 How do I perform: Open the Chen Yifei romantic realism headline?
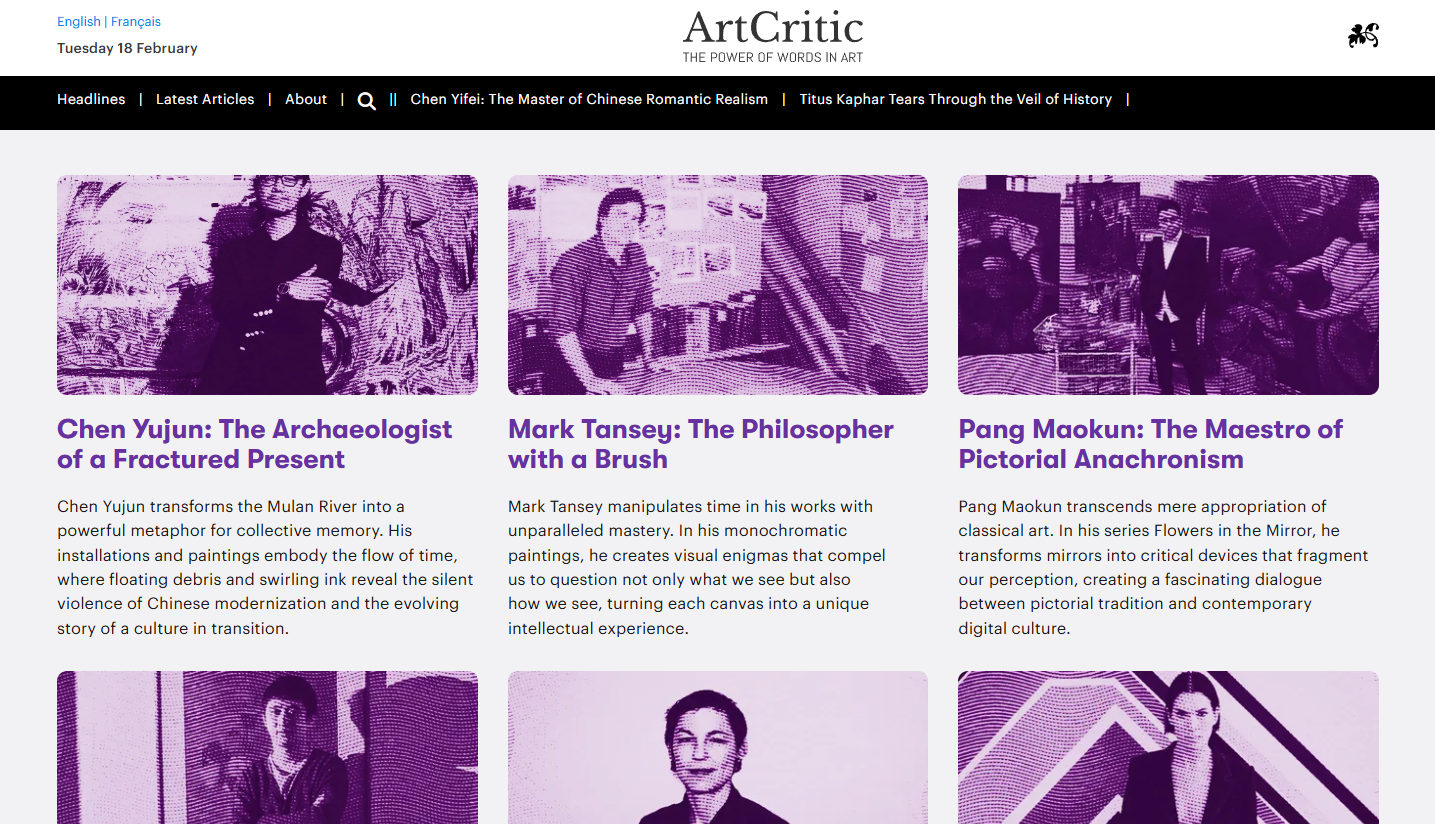point(589,99)
